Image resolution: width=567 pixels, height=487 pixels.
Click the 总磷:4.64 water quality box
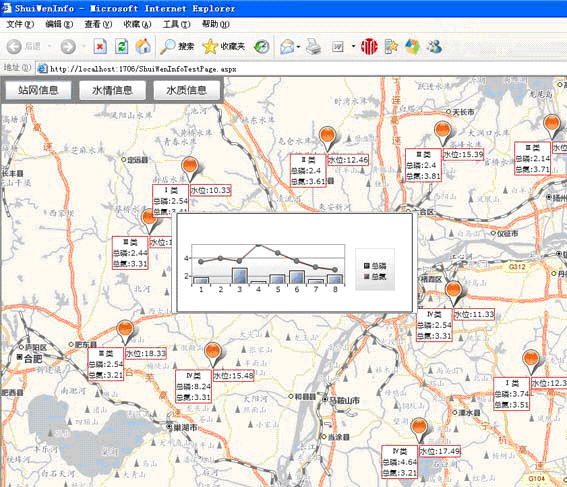tap(400, 462)
